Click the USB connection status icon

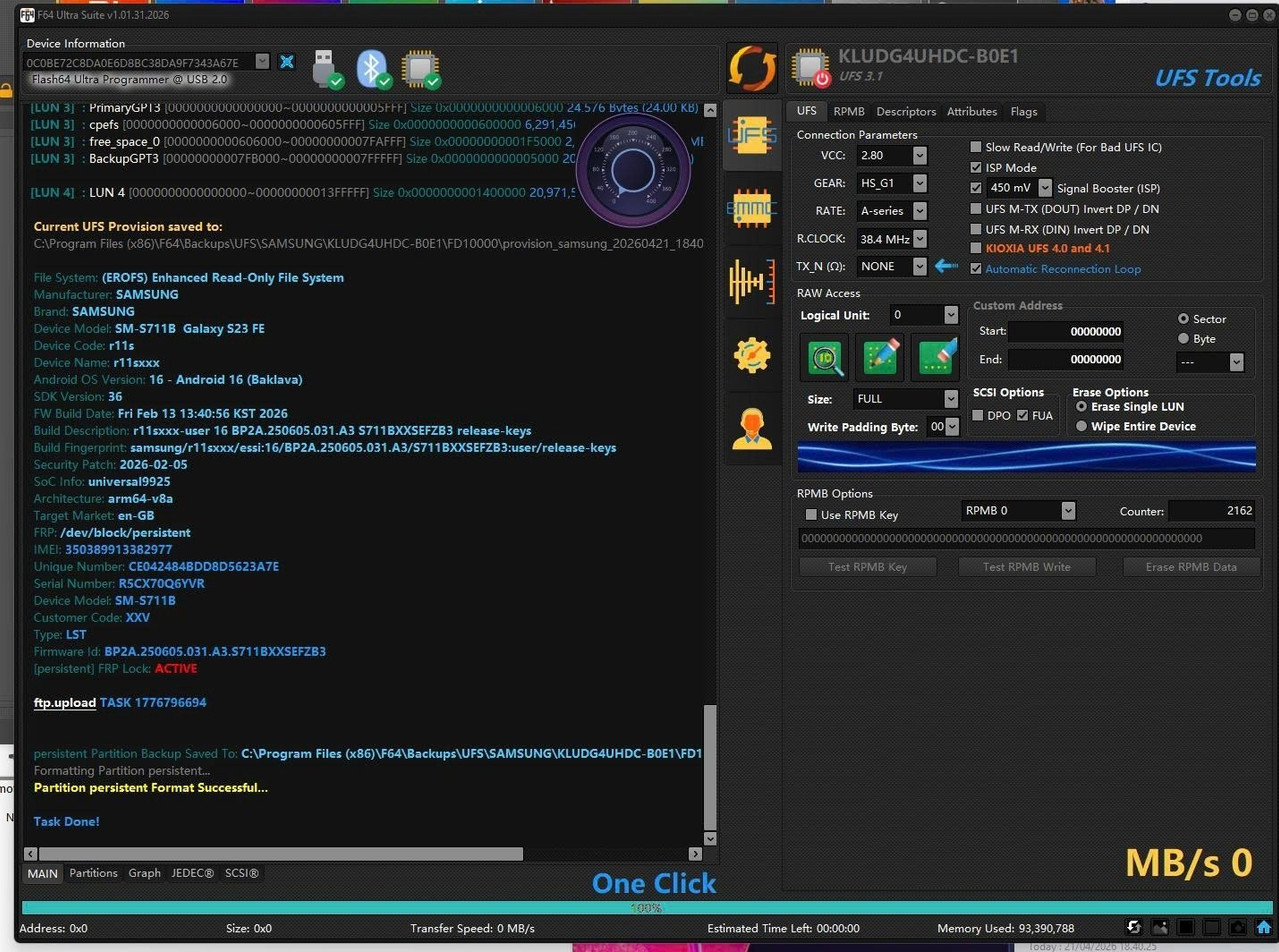327,68
